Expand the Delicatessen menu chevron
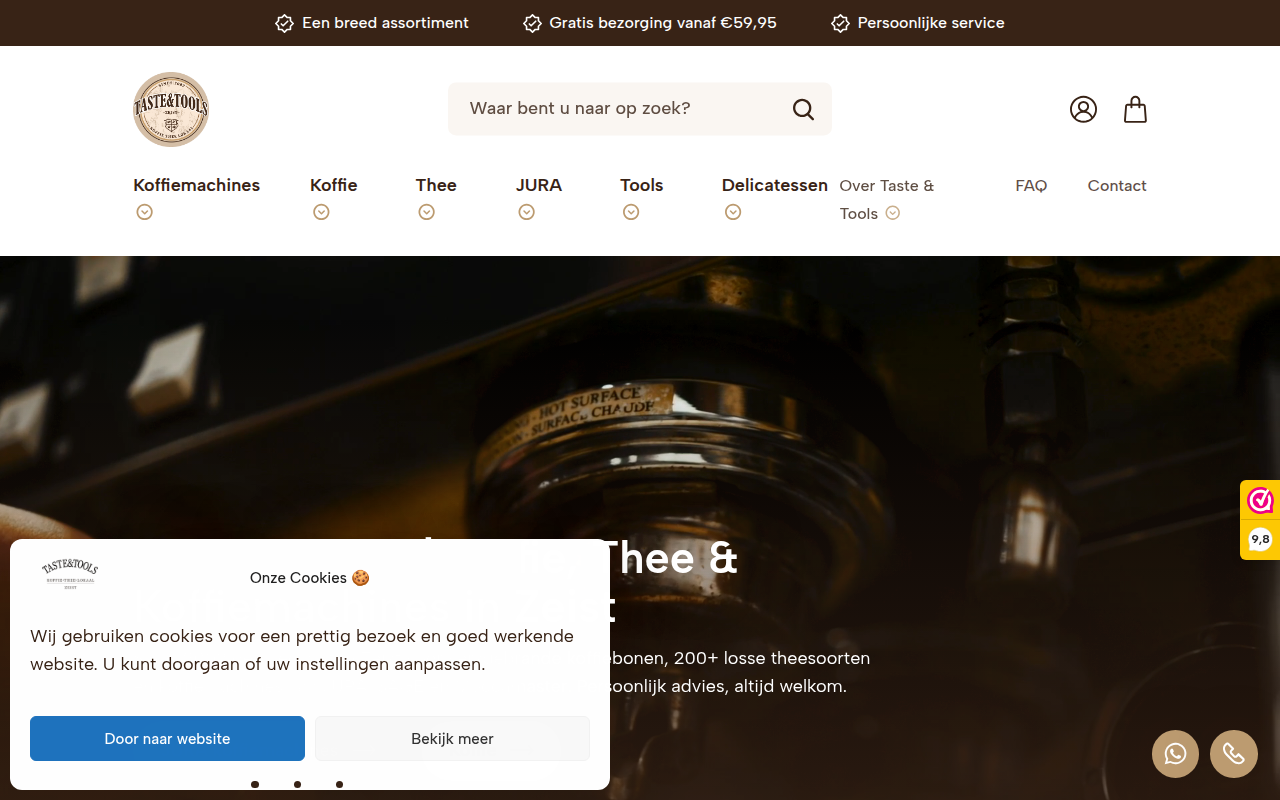1280x800 pixels. pyautogui.click(x=733, y=212)
